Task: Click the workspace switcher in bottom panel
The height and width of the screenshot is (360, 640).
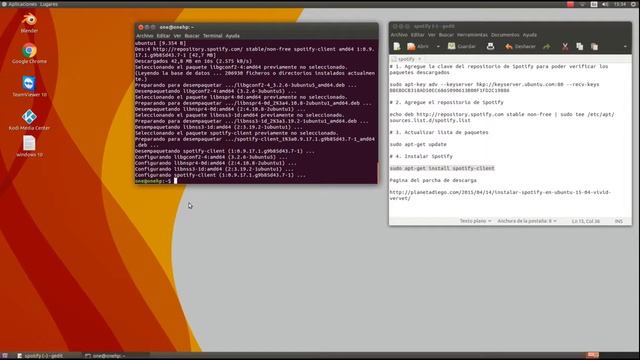Action: pos(593,356)
